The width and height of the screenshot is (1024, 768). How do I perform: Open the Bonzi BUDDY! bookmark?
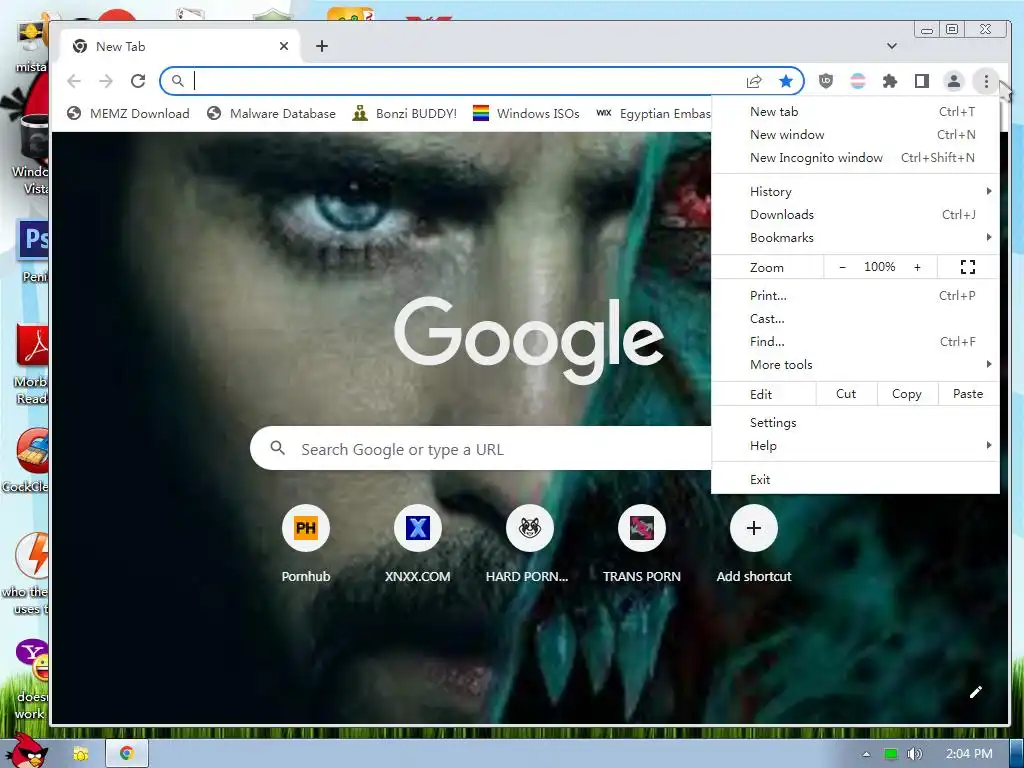[x=404, y=114]
